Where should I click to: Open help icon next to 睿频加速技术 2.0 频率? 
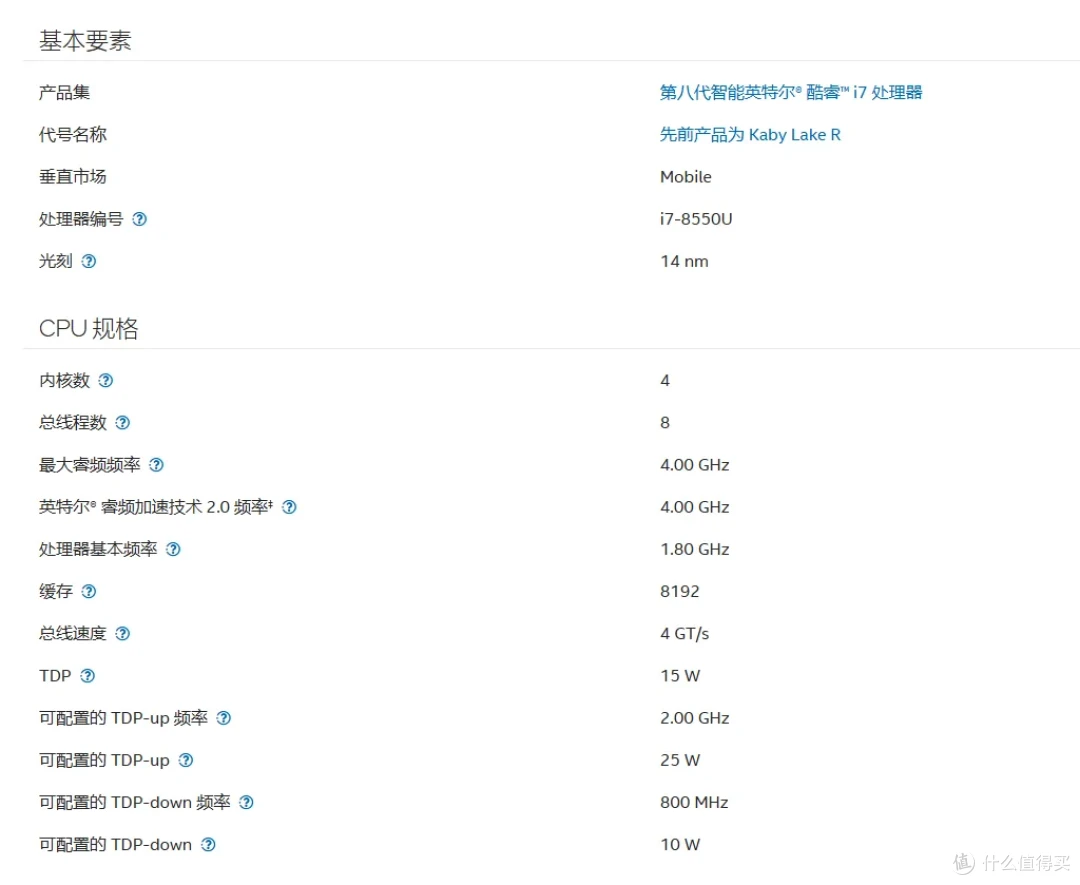pyautogui.click(x=289, y=507)
